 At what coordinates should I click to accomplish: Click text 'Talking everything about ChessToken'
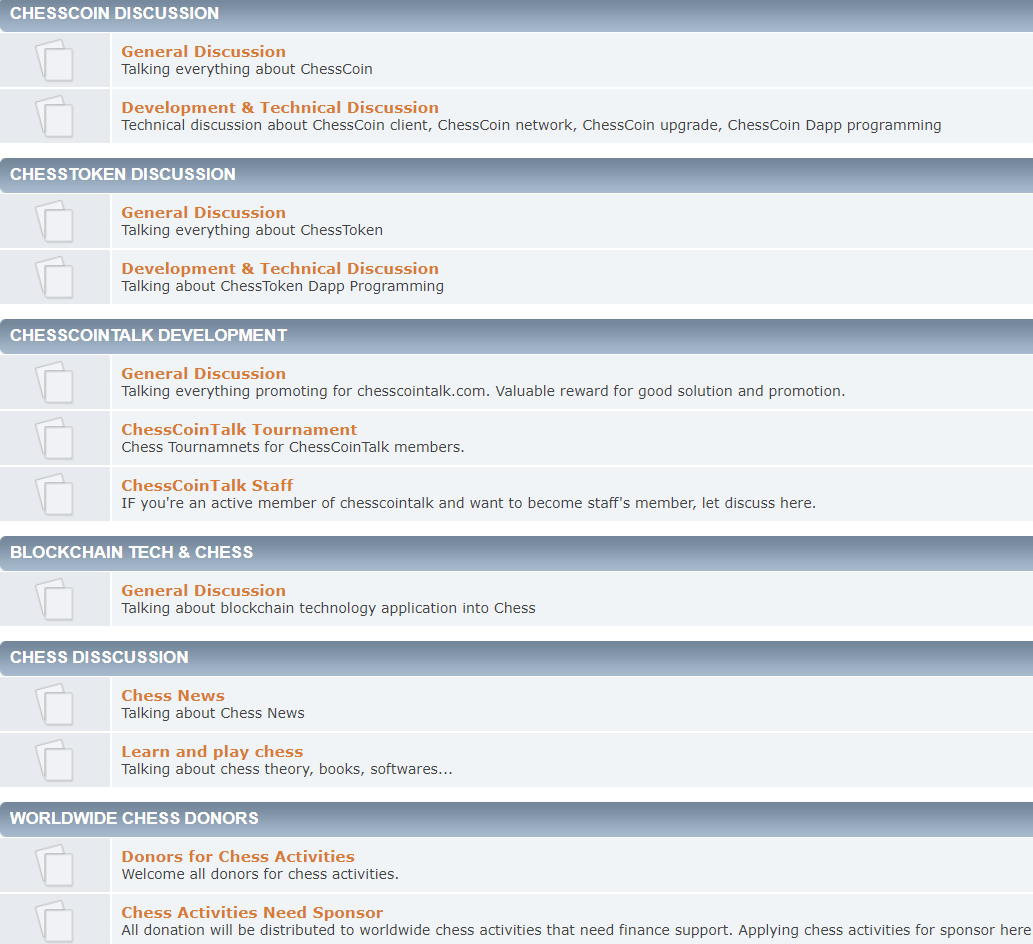pyautogui.click(x=252, y=230)
